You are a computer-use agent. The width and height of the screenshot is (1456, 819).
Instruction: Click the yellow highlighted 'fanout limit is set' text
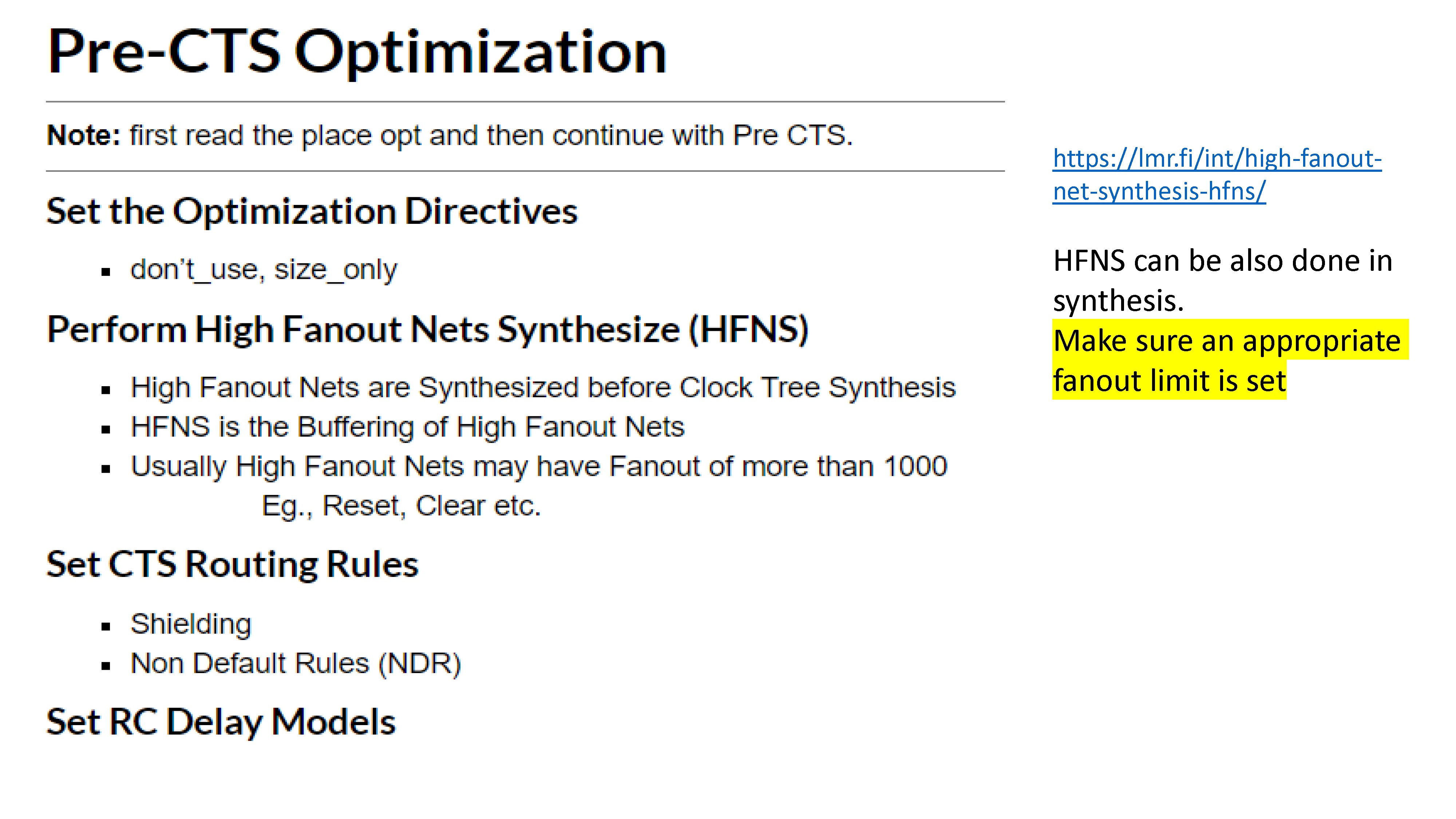tap(1170, 380)
